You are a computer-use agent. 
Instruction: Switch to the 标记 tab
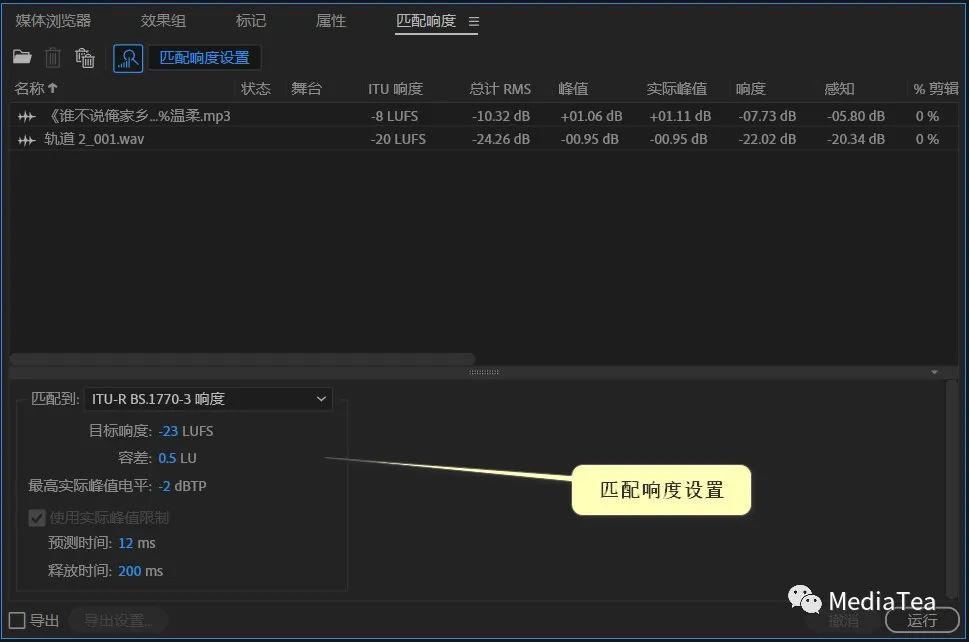click(x=251, y=21)
